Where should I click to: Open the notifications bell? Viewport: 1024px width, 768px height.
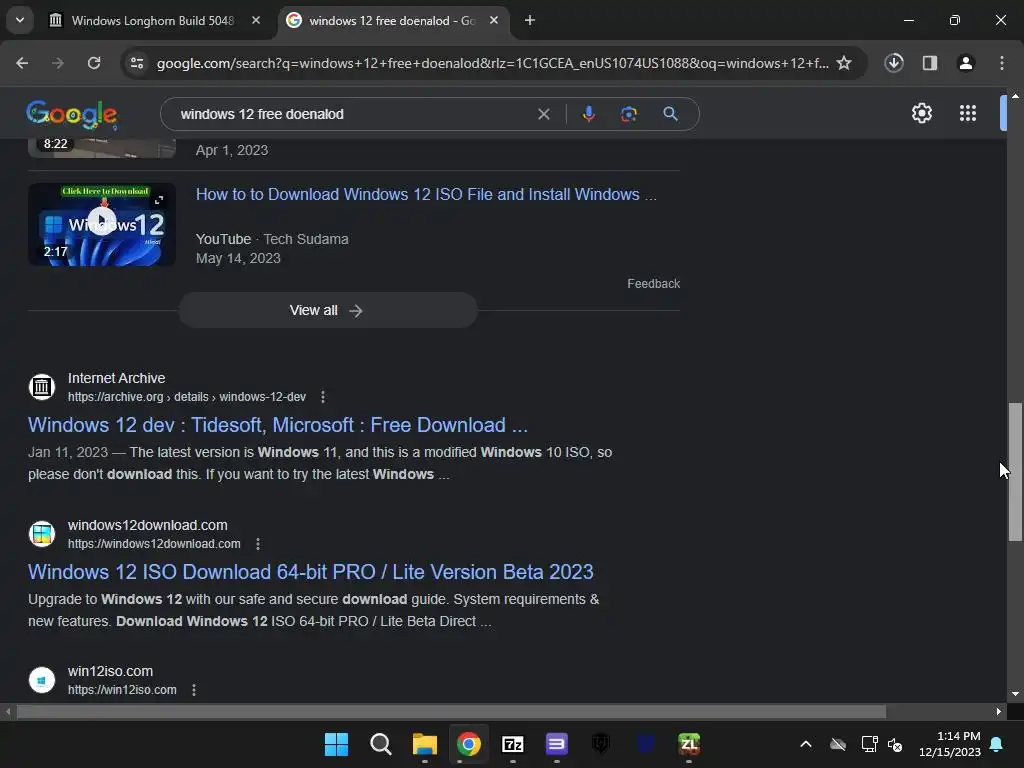(x=997, y=744)
